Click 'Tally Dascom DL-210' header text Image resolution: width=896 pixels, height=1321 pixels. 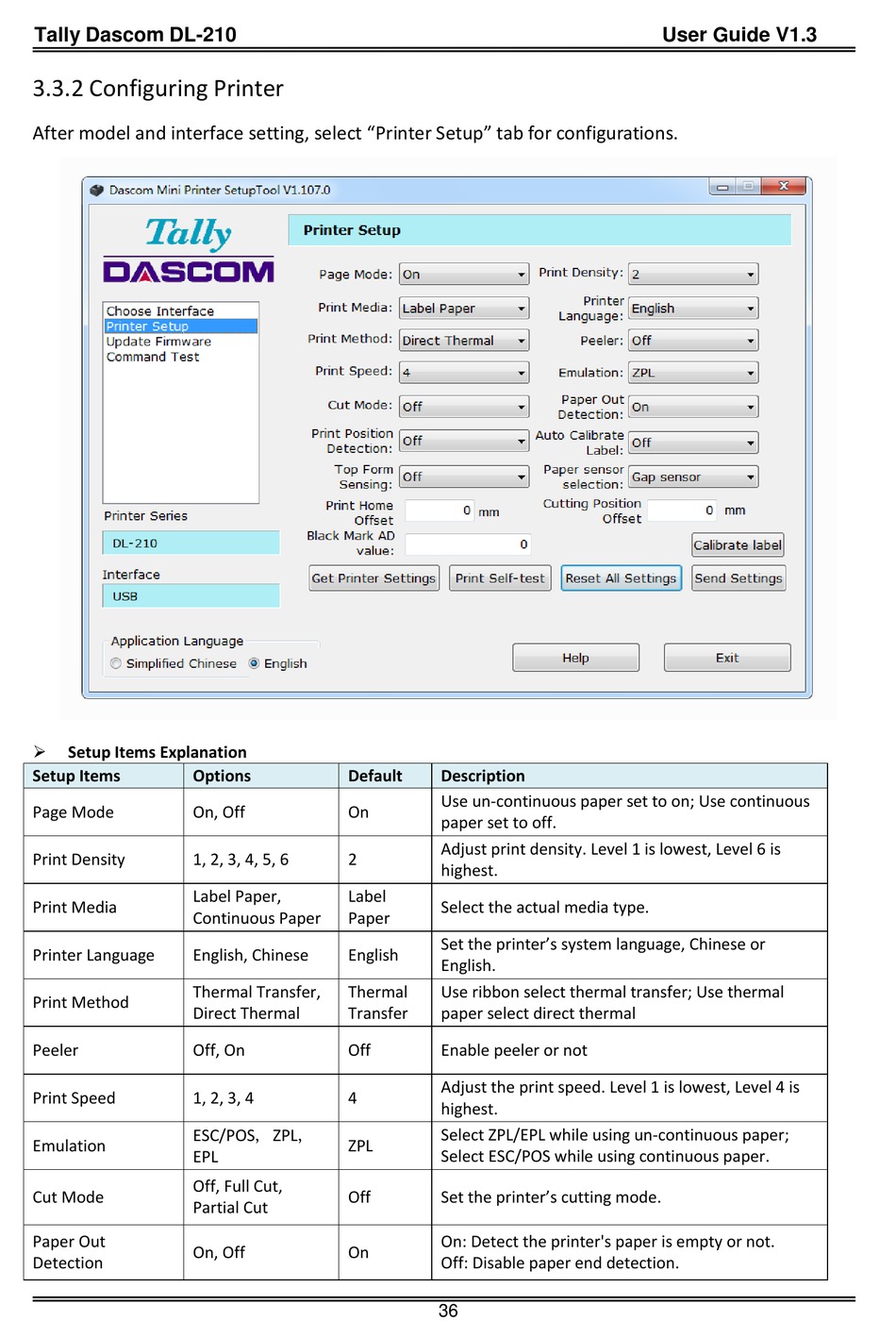[135, 35]
